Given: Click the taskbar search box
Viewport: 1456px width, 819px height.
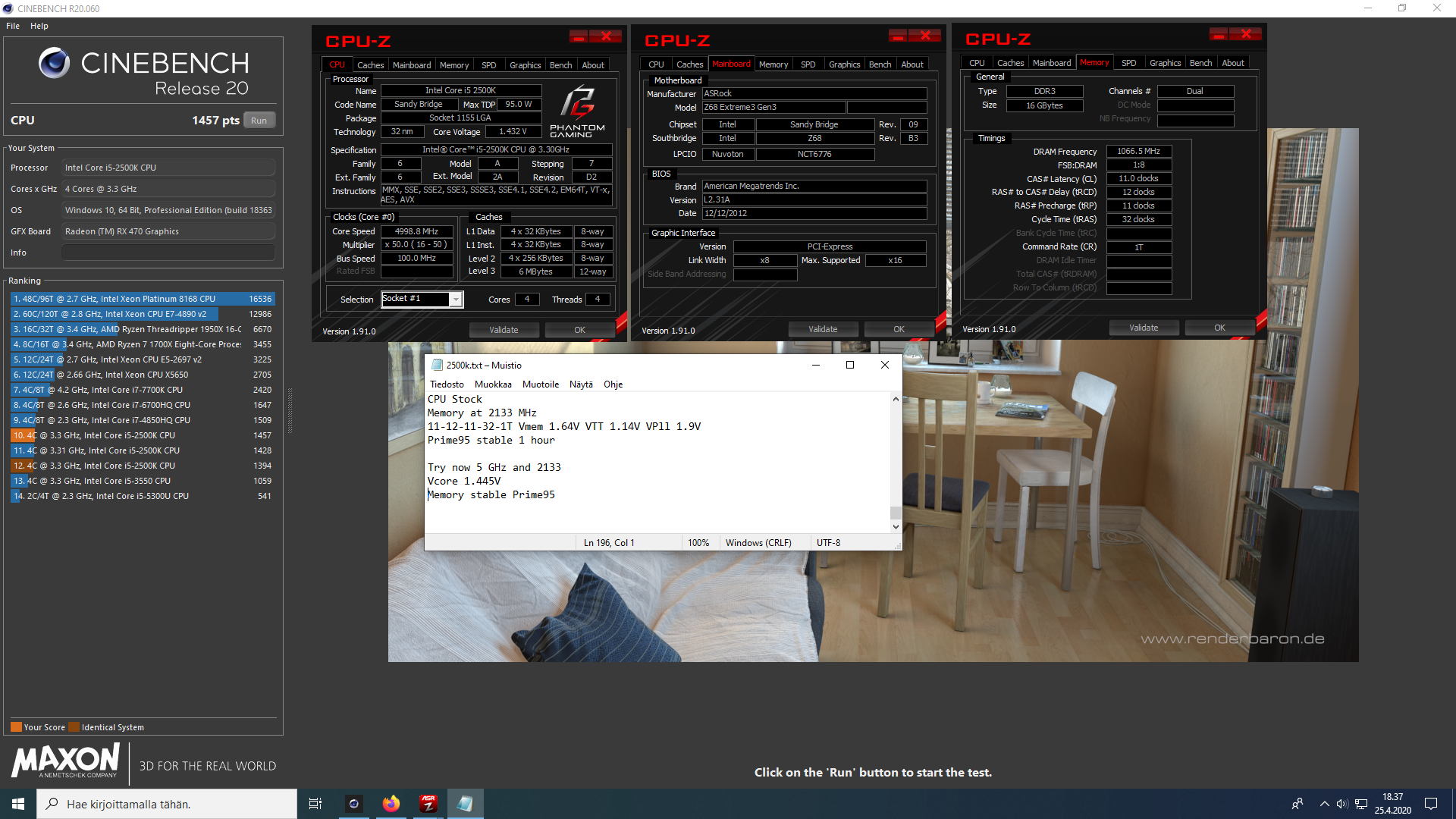Looking at the screenshot, I should pyautogui.click(x=167, y=804).
